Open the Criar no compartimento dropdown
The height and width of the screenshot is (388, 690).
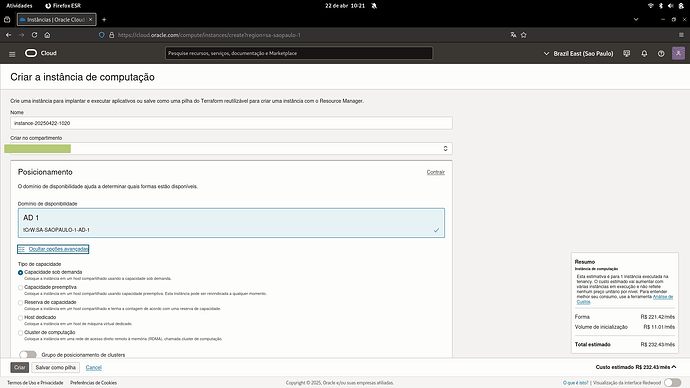click(x=231, y=149)
